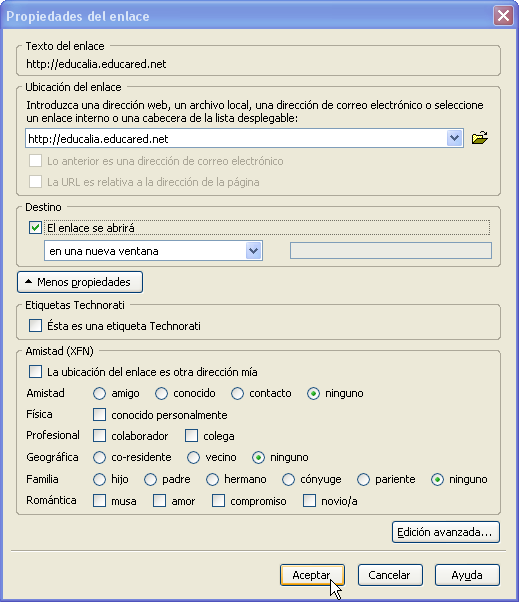
Task: Collapse with the Menos propiedades button
Action: 80,282
